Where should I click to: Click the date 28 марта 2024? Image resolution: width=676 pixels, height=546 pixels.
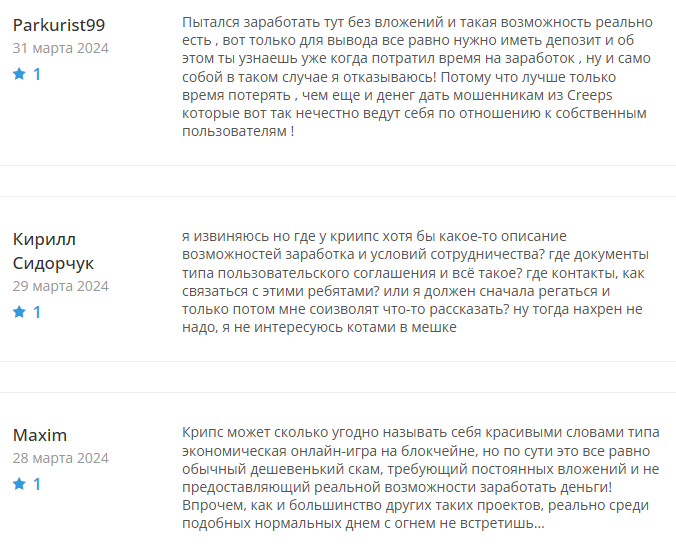(60, 458)
